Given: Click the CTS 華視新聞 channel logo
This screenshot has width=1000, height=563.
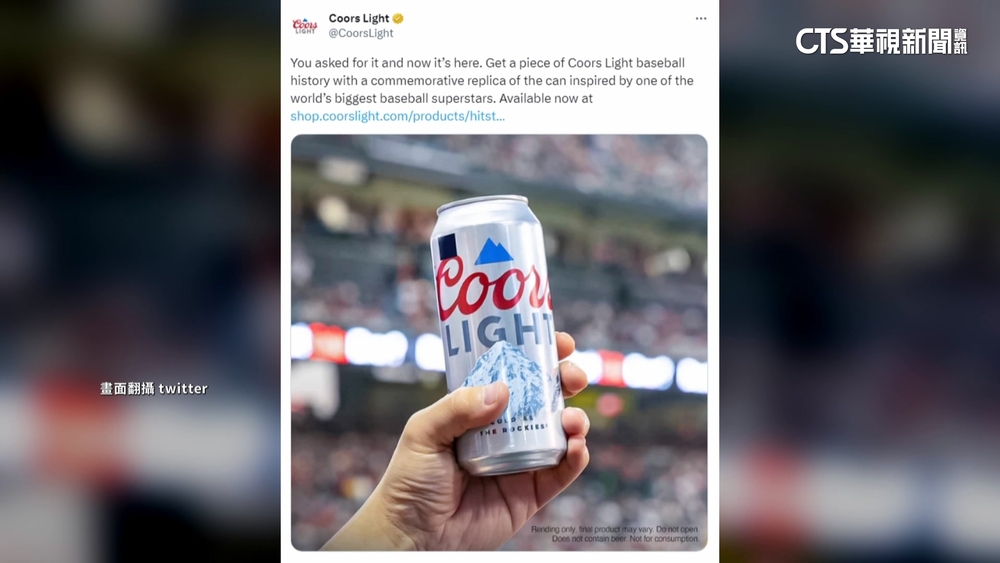Looking at the screenshot, I should coord(881,41).
